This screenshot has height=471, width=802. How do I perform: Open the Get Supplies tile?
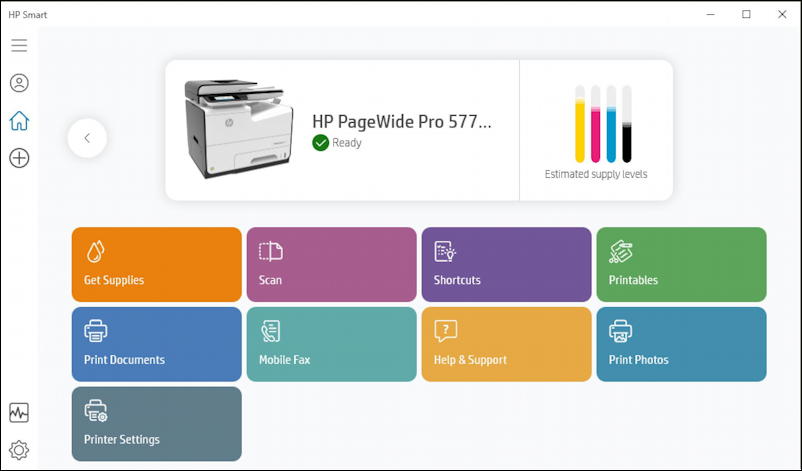coord(157,264)
